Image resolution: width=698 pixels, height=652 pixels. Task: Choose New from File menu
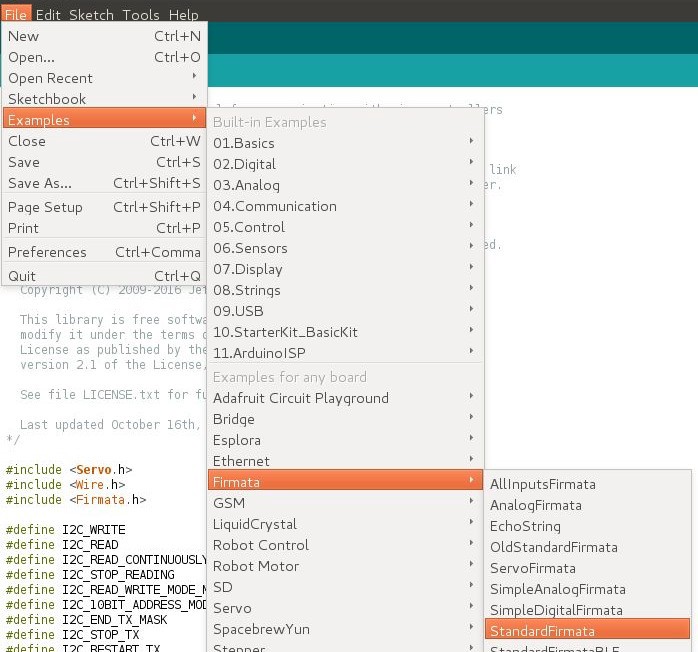click(104, 36)
